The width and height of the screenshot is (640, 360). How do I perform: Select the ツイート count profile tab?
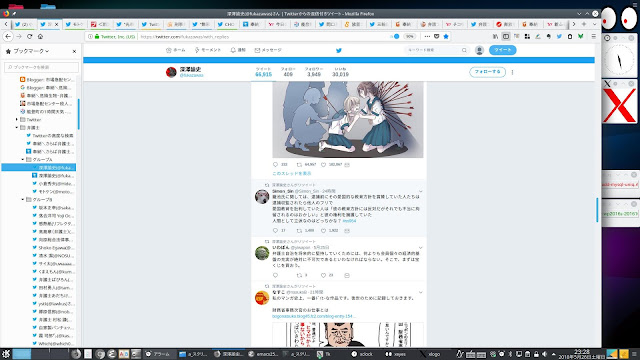[263, 72]
